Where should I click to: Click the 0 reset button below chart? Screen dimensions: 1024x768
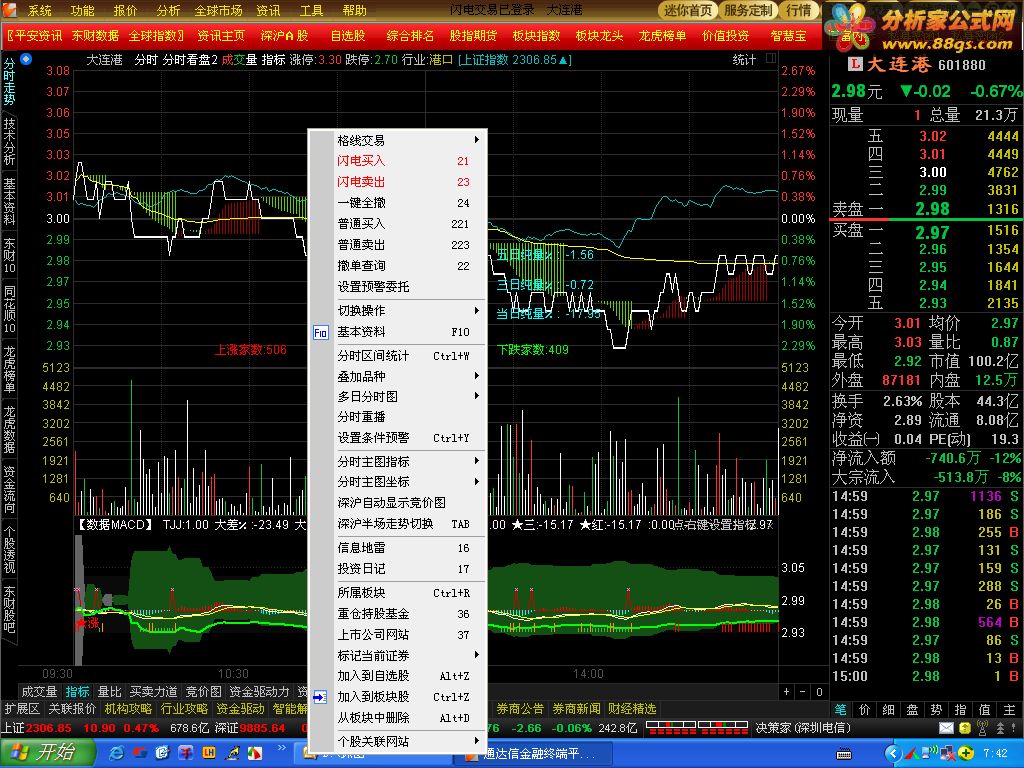click(x=819, y=692)
